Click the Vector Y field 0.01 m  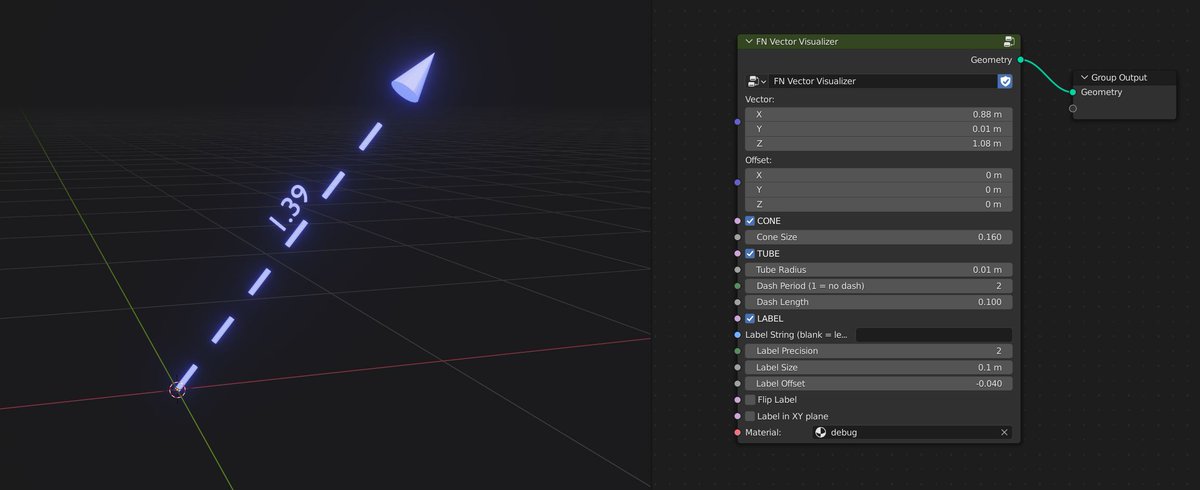point(878,129)
